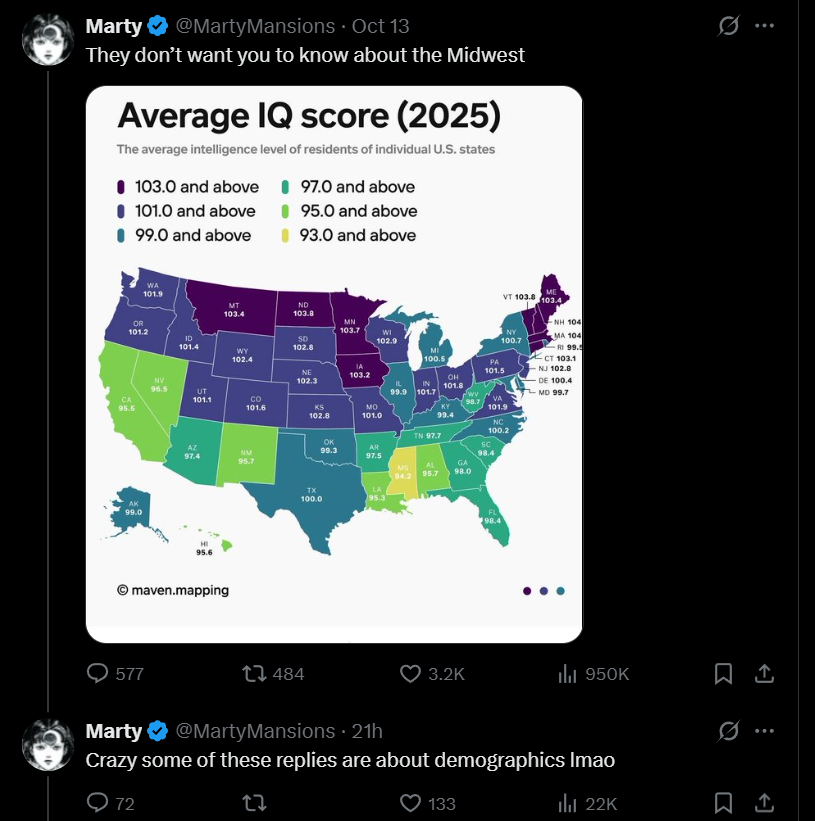Open Grok icon on the 21h tweet
The image size is (815, 821).
(729, 731)
